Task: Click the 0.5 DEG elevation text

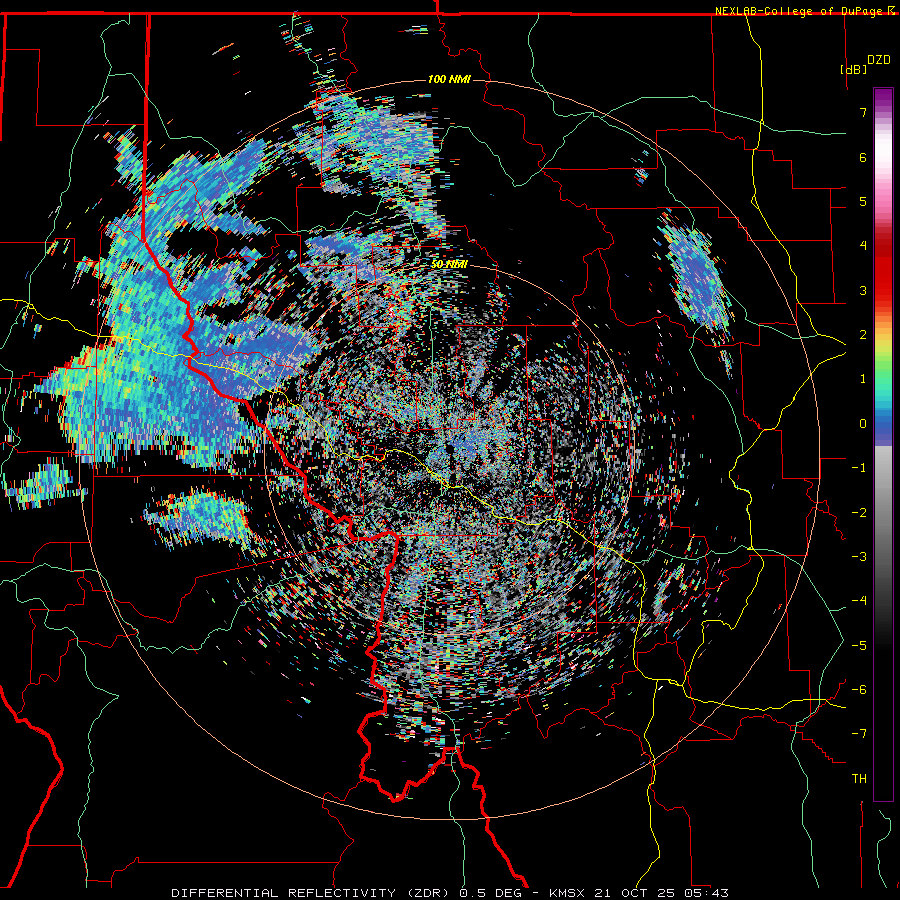Action: click(x=490, y=893)
